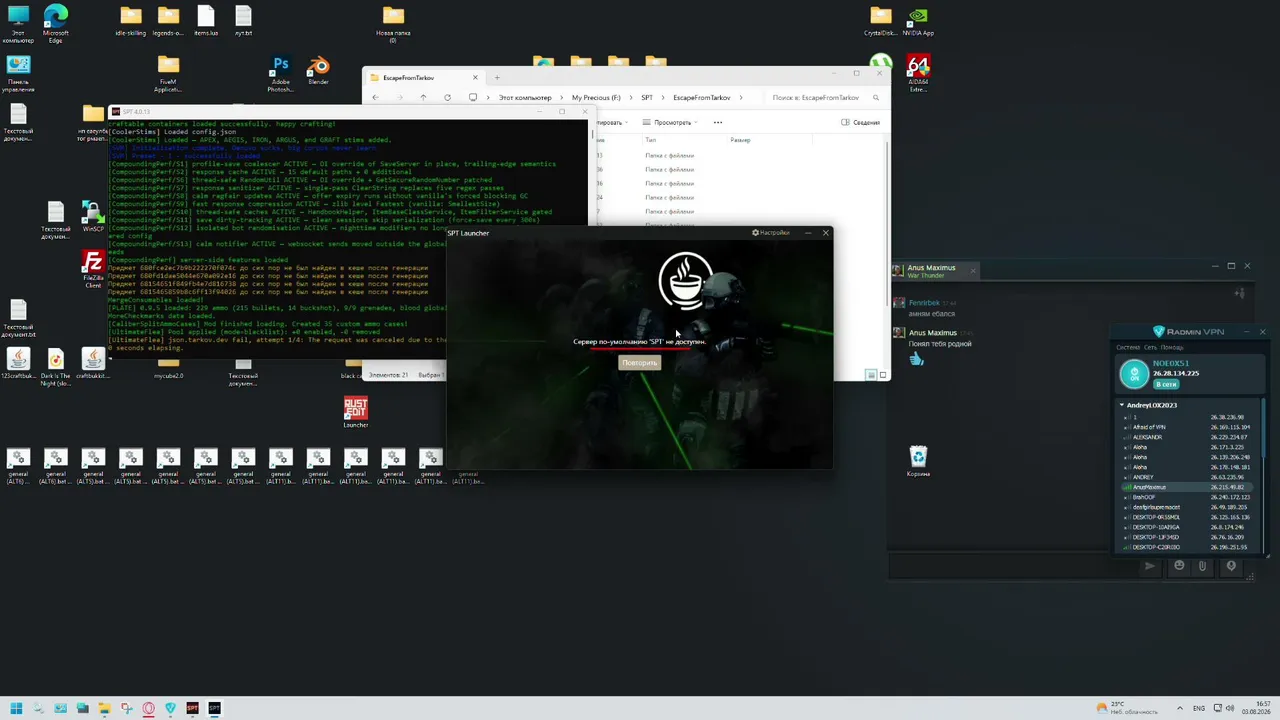Click the Сведения details button in File Explorer
The height and width of the screenshot is (720, 1280).
[861, 123]
